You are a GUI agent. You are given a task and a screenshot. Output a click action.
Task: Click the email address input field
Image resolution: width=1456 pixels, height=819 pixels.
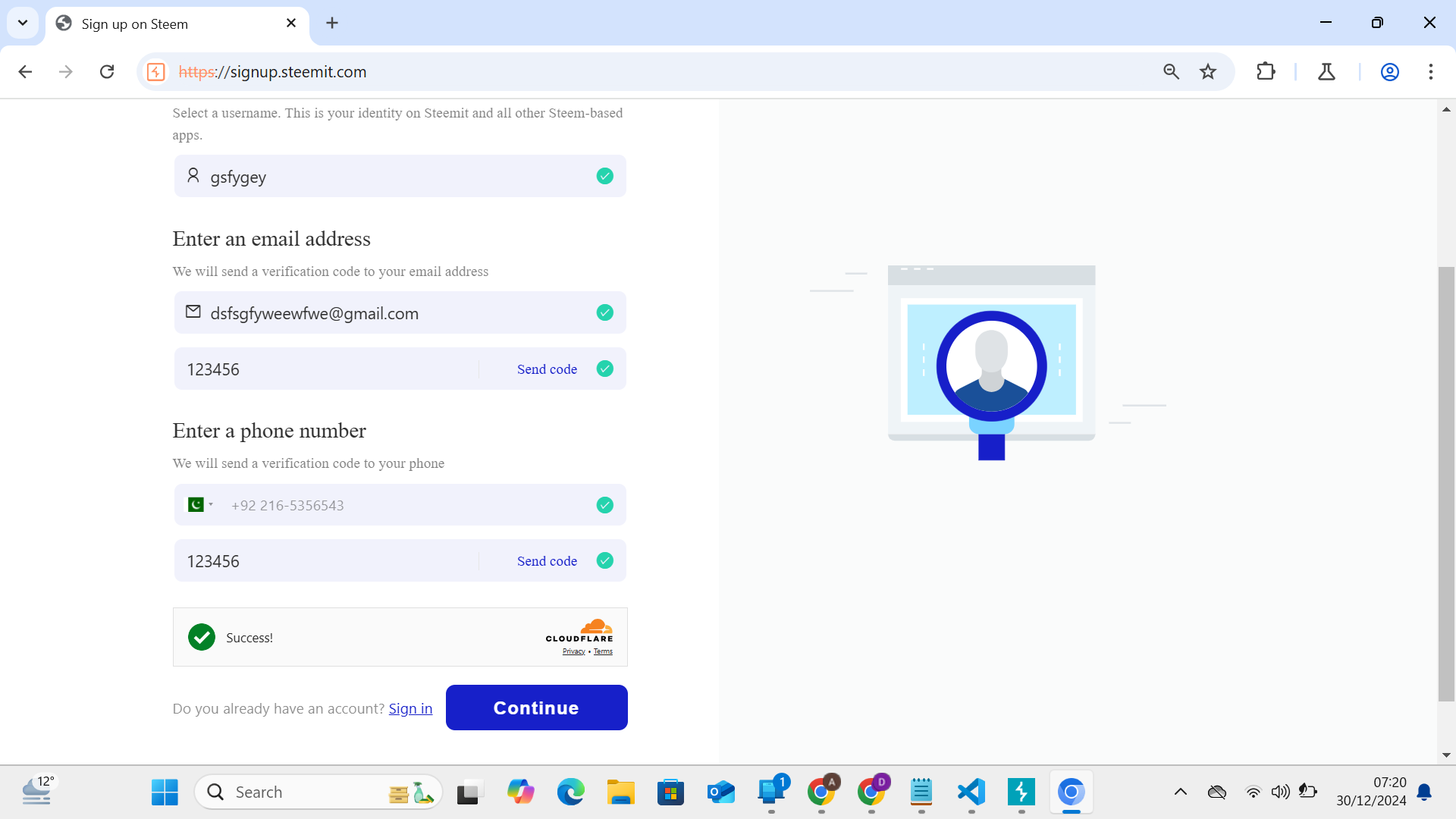pyautogui.click(x=379, y=312)
